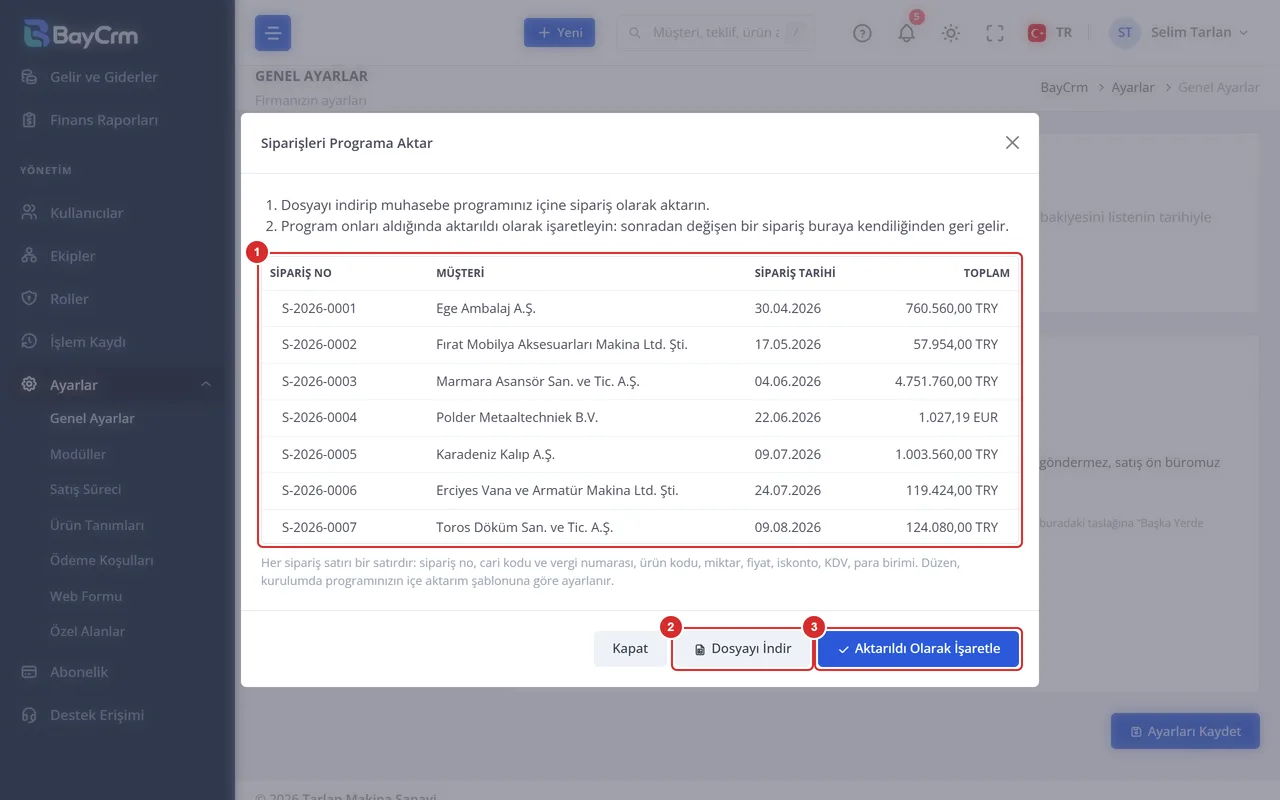1280x800 pixels.
Task: Open the notifications bell icon
Action: point(906,33)
